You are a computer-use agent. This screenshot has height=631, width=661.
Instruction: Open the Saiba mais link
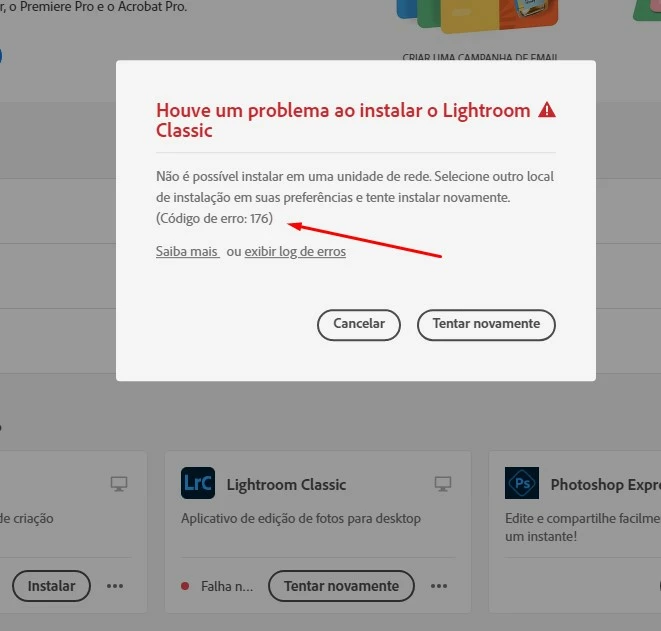coord(188,251)
